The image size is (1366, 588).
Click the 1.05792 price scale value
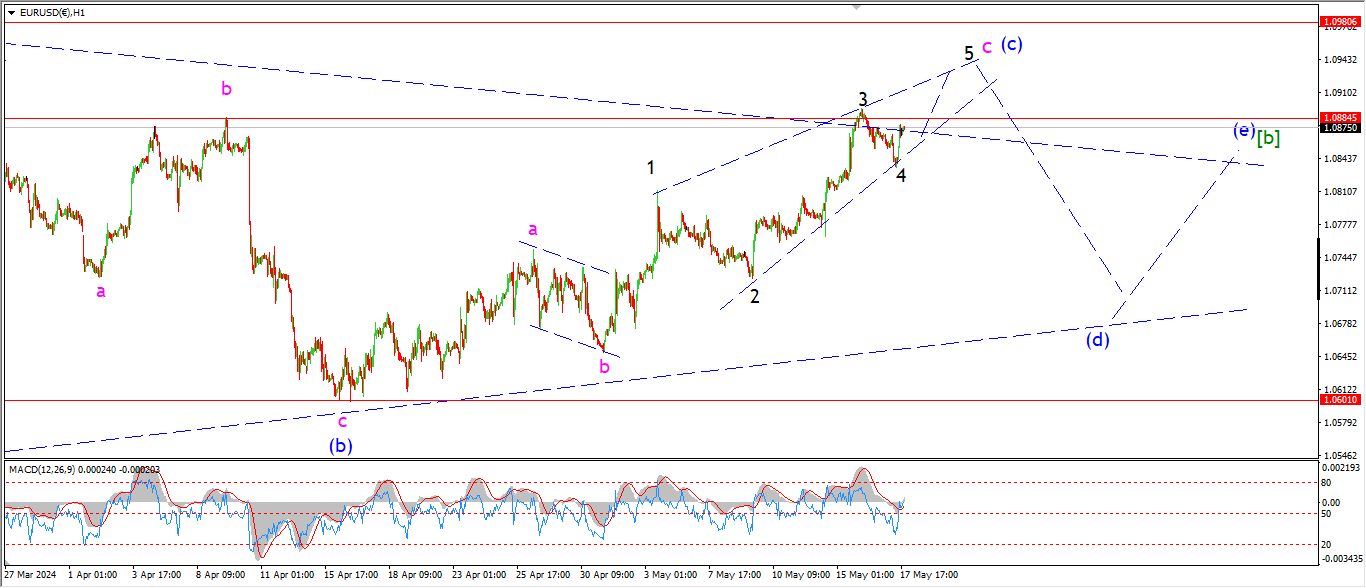[x=1339, y=423]
